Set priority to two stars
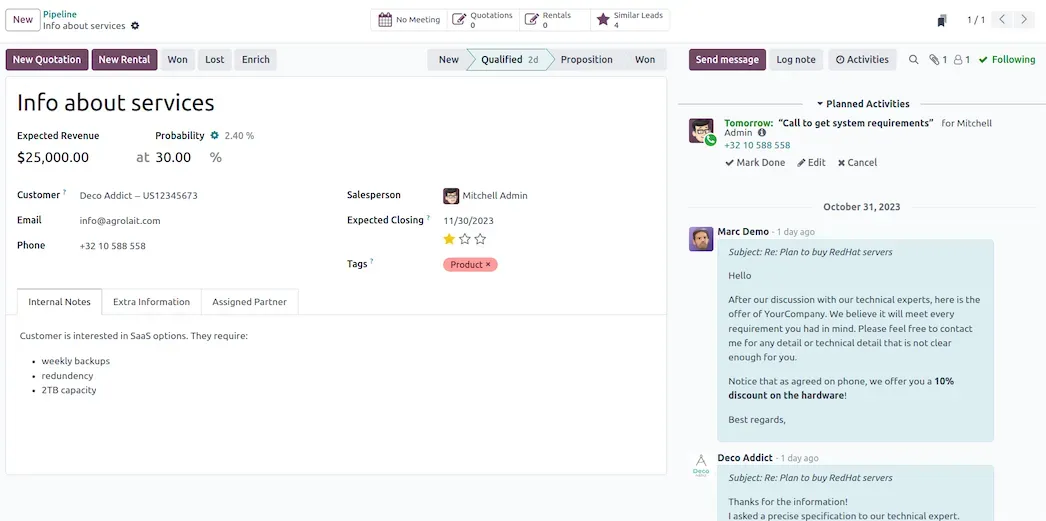 coord(465,239)
